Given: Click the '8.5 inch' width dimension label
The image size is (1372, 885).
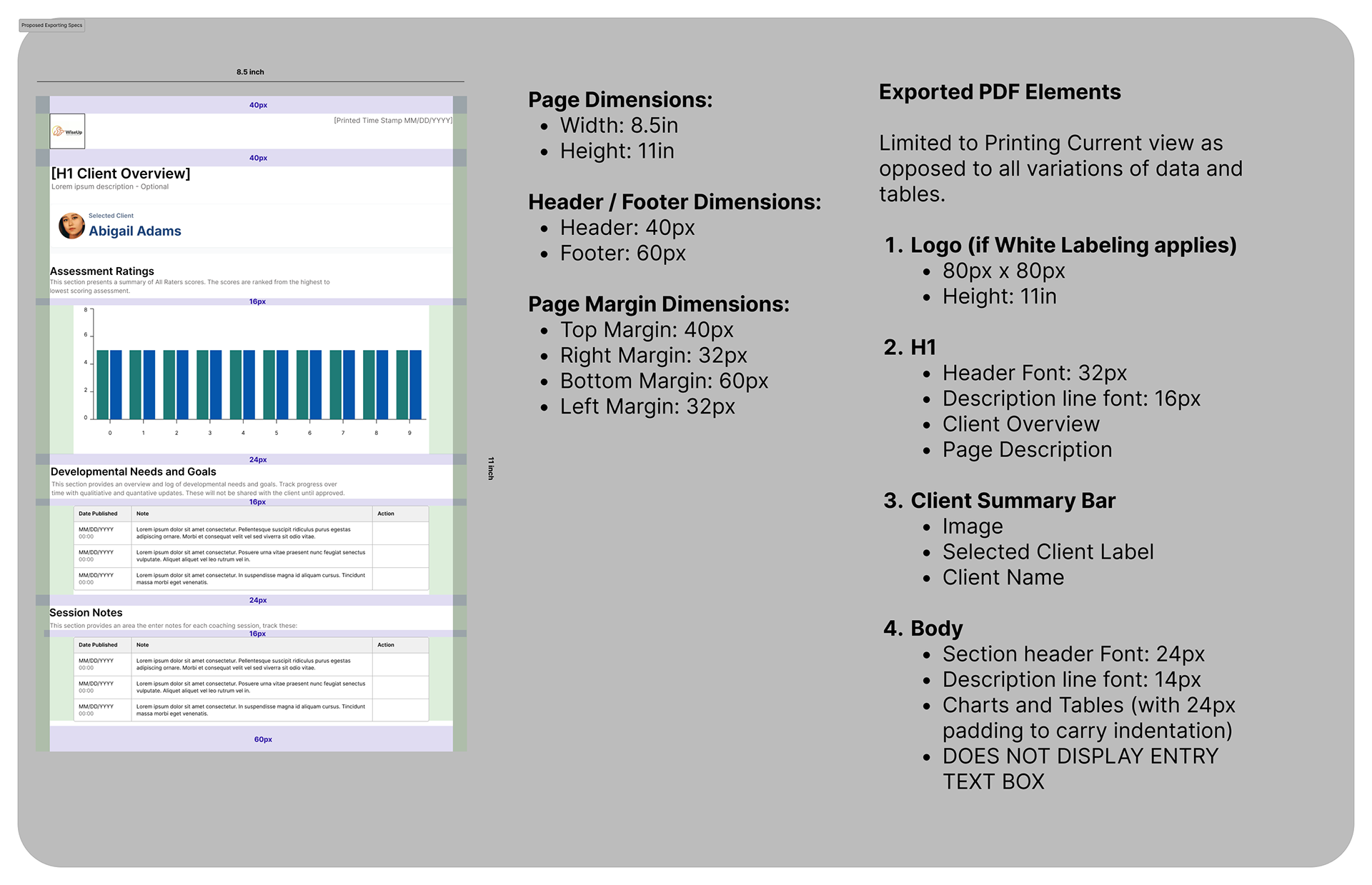Looking at the screenshot, I should (x=250, y=72).
